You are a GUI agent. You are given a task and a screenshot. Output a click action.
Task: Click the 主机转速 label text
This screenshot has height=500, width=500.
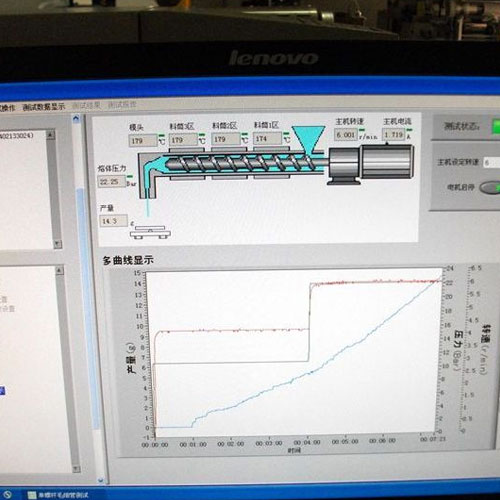349,122
